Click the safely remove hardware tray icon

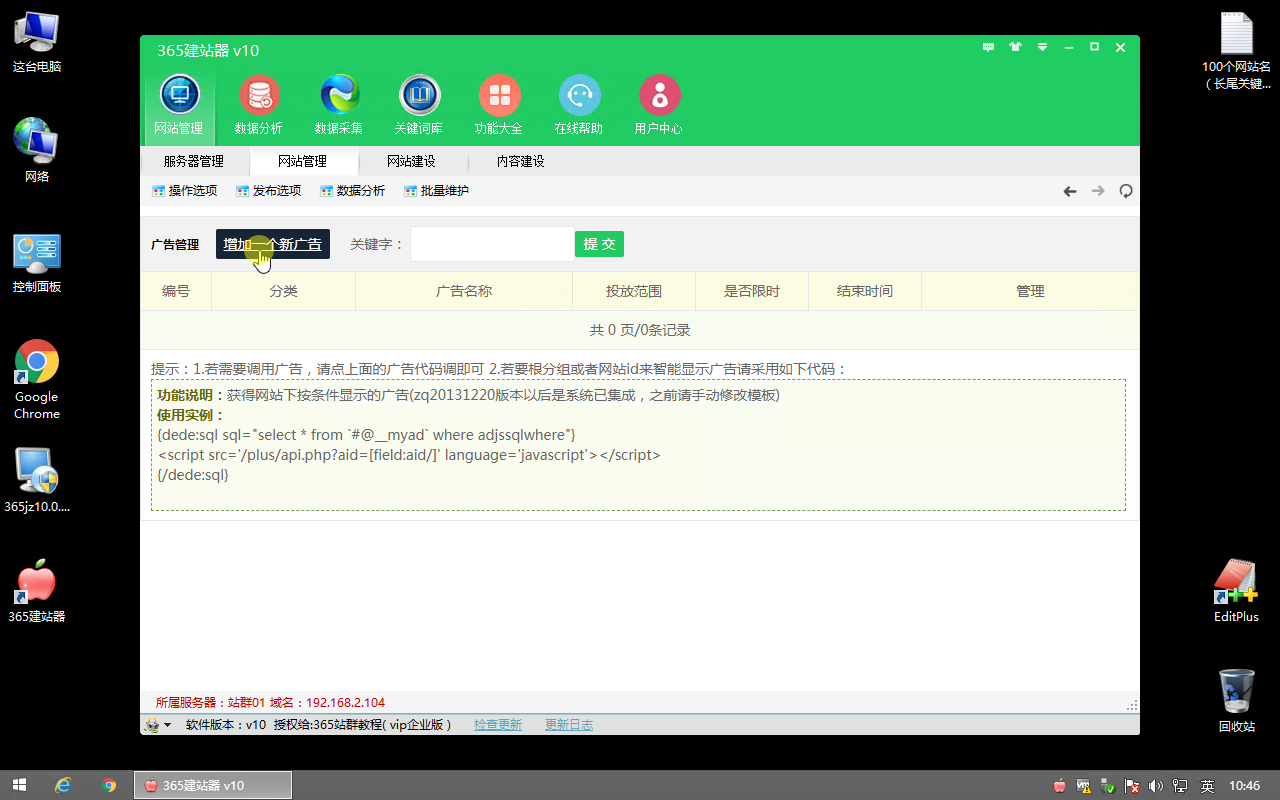[x=1108, y=786]
